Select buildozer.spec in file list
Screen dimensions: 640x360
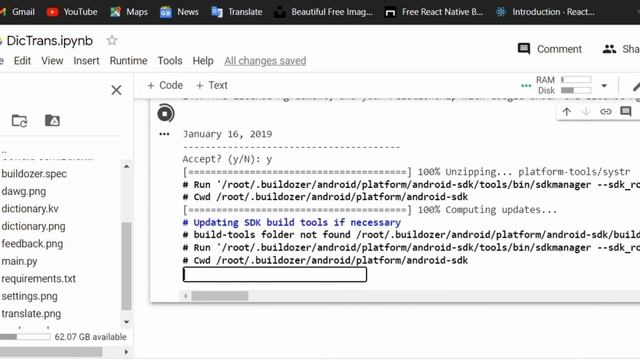(x=34, y=174)
